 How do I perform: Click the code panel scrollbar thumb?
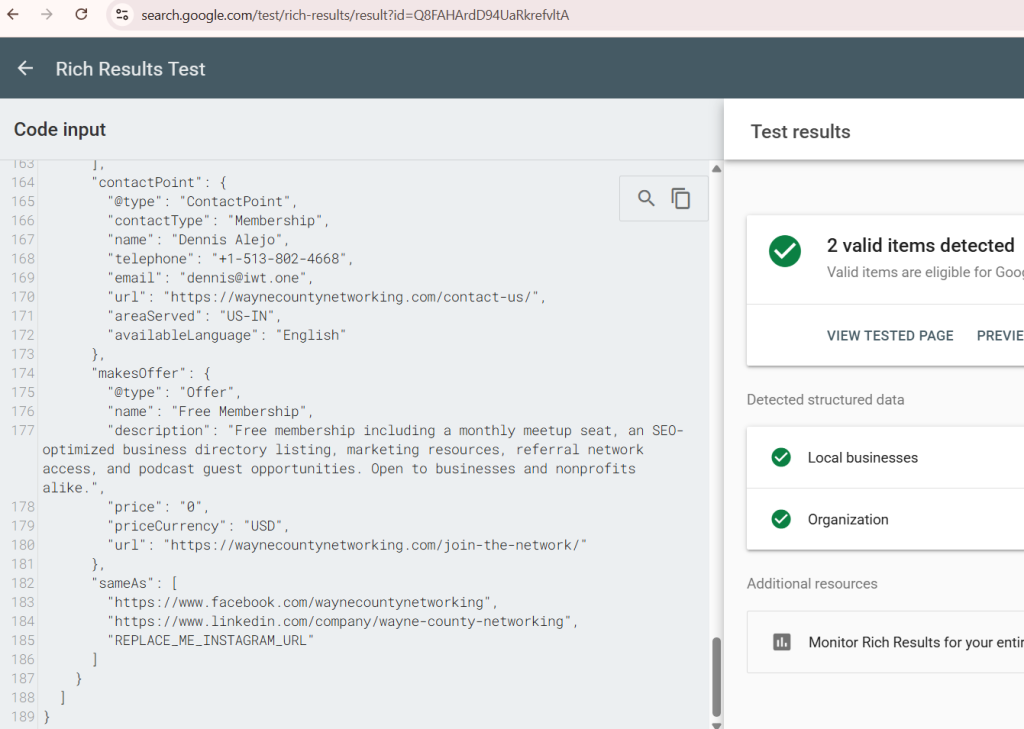pos(716,677)
